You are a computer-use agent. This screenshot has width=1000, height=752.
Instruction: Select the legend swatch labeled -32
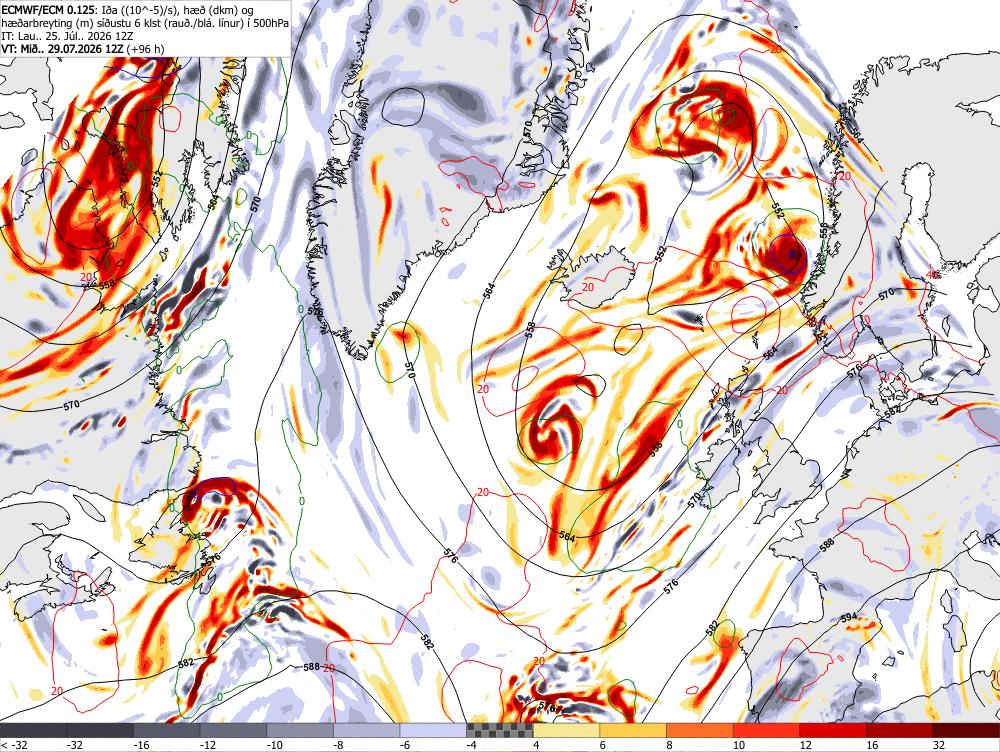coord(100,730)
